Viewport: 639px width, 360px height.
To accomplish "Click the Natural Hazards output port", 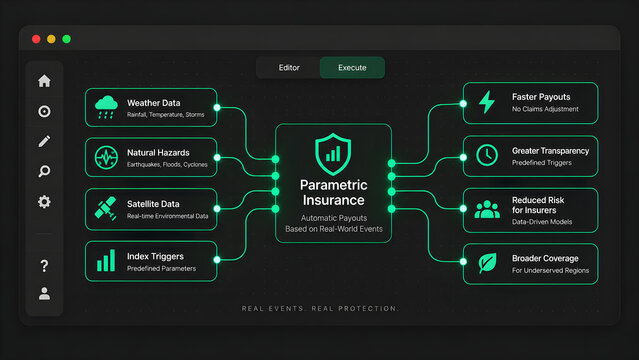I will [217, 157].
